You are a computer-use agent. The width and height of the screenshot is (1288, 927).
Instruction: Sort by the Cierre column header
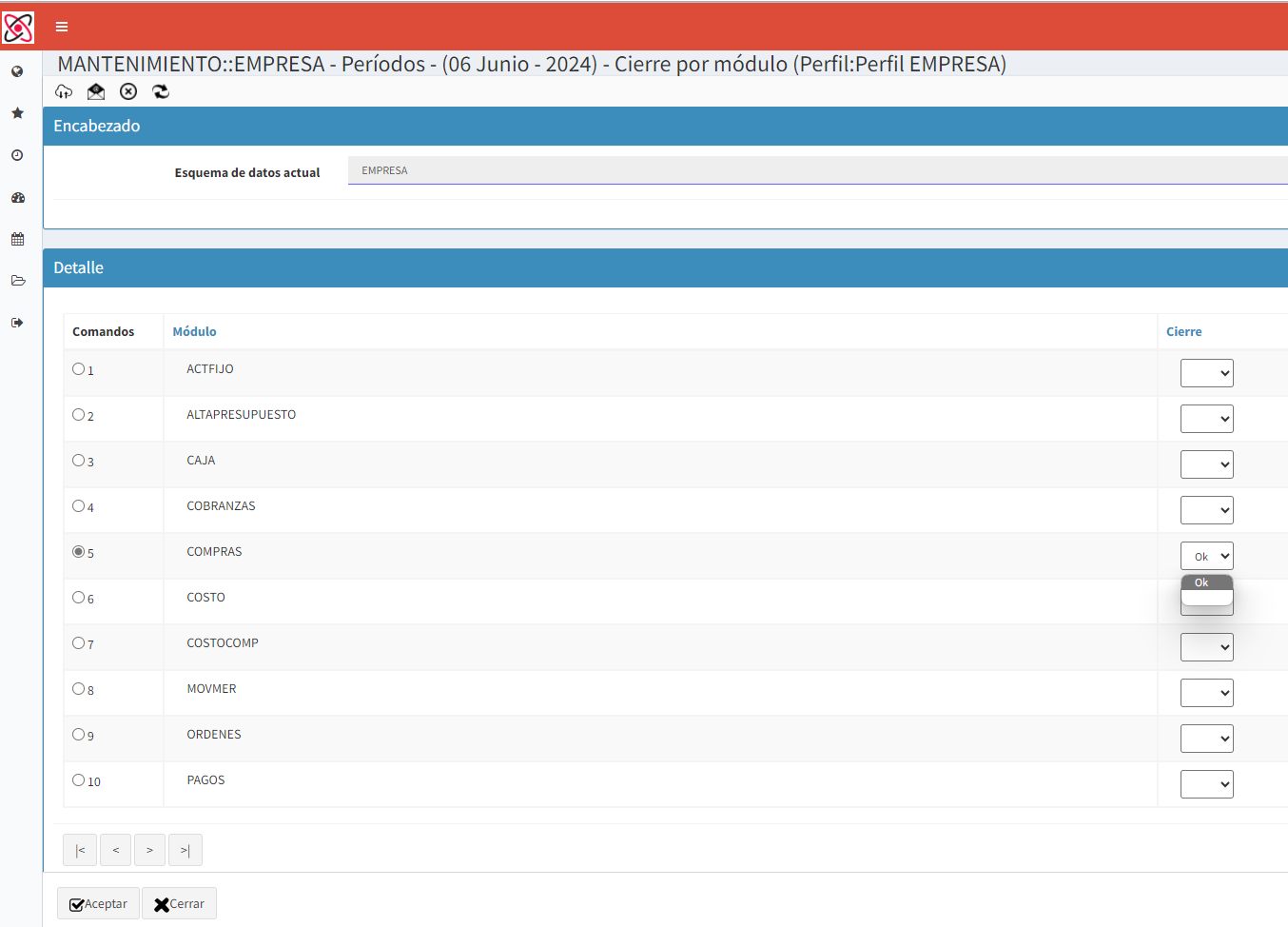pos(1183,331)
